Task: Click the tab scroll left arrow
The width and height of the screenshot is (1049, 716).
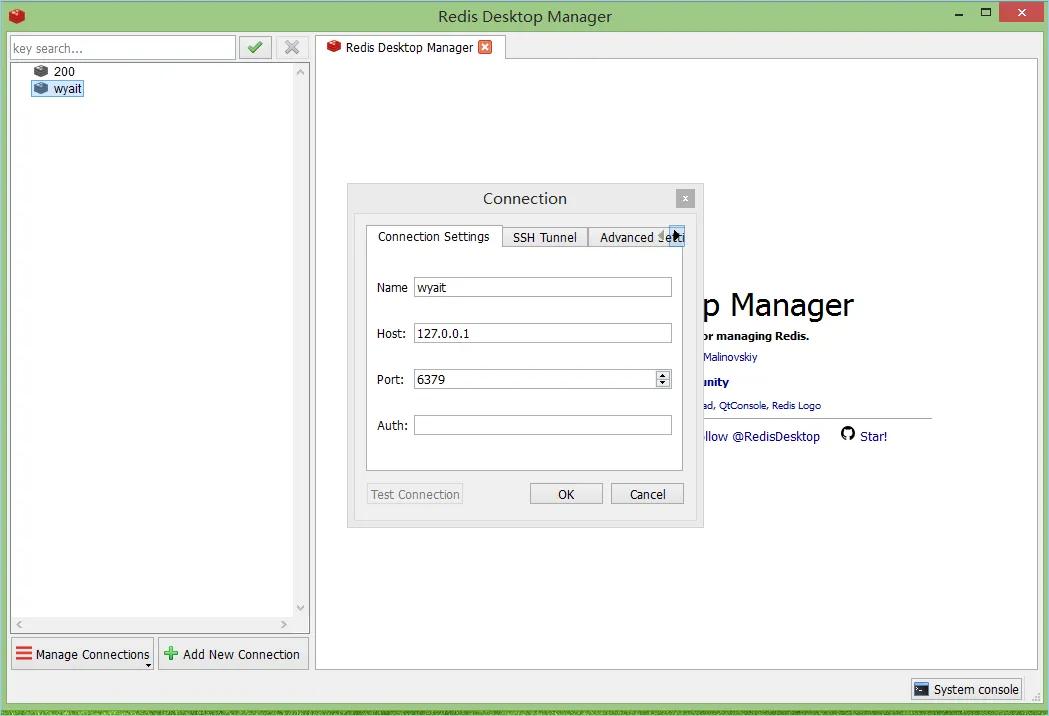Action: pyautogui.click(x=662, y=236)
